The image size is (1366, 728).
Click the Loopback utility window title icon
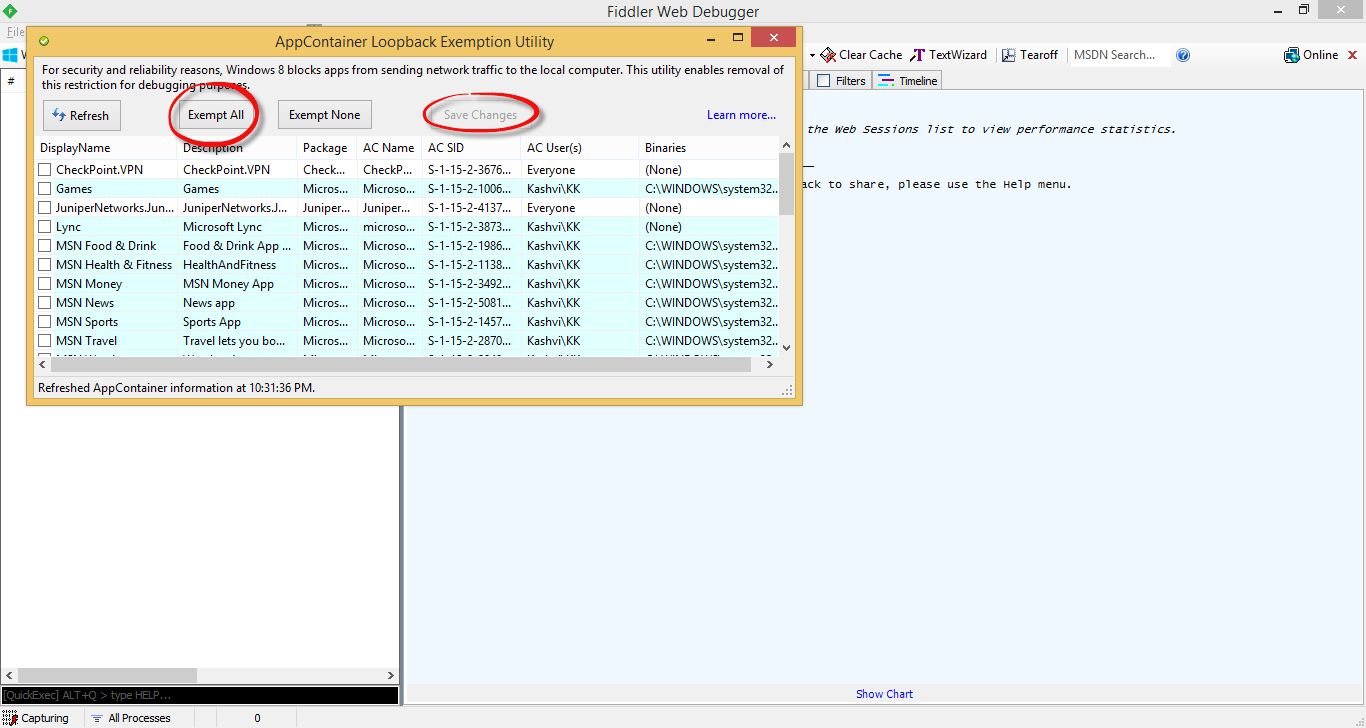[44, 41]
